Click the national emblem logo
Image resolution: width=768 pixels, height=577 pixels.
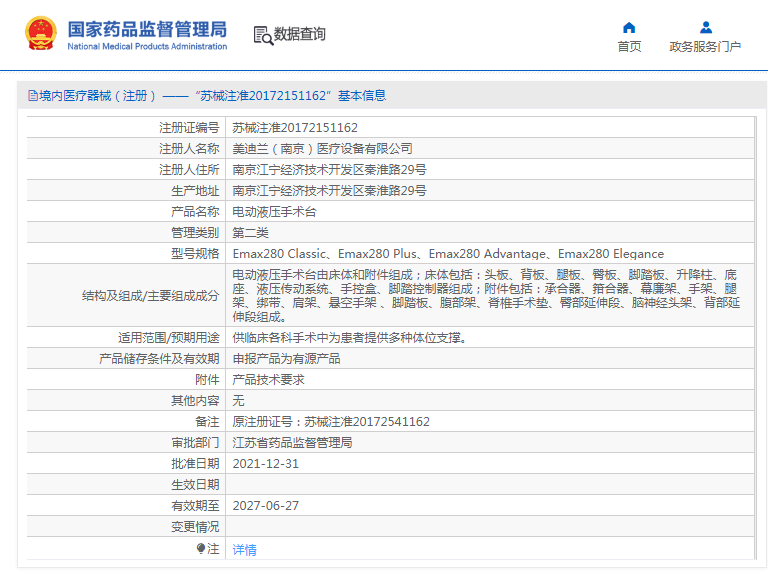pyautogui.click(x=41, y=33)
